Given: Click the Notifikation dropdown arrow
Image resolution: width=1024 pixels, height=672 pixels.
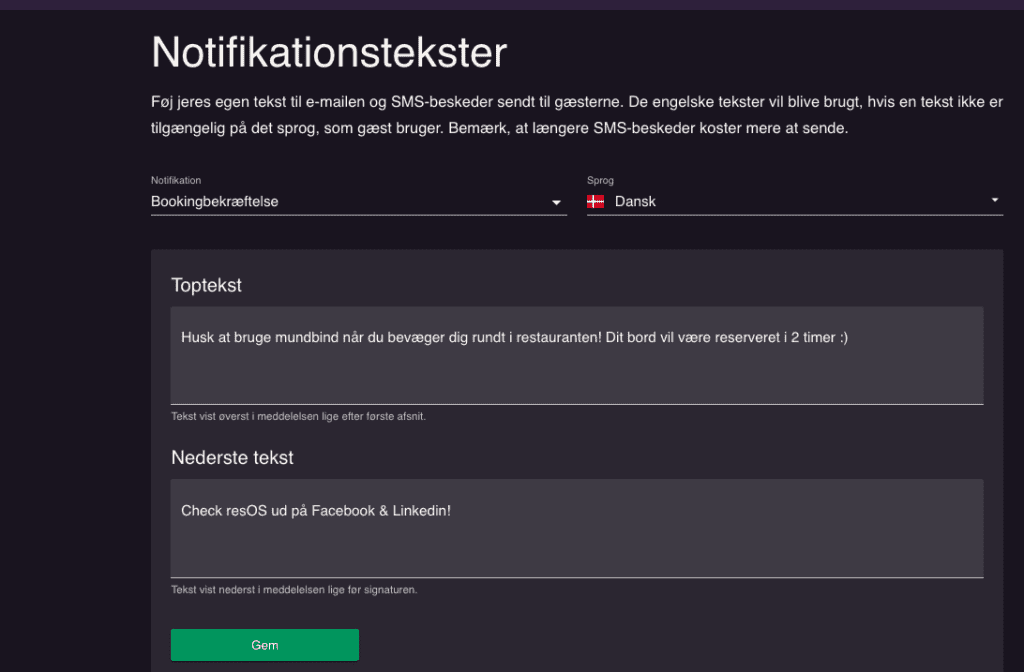Looking at the screenshot, I should point(556,202).
